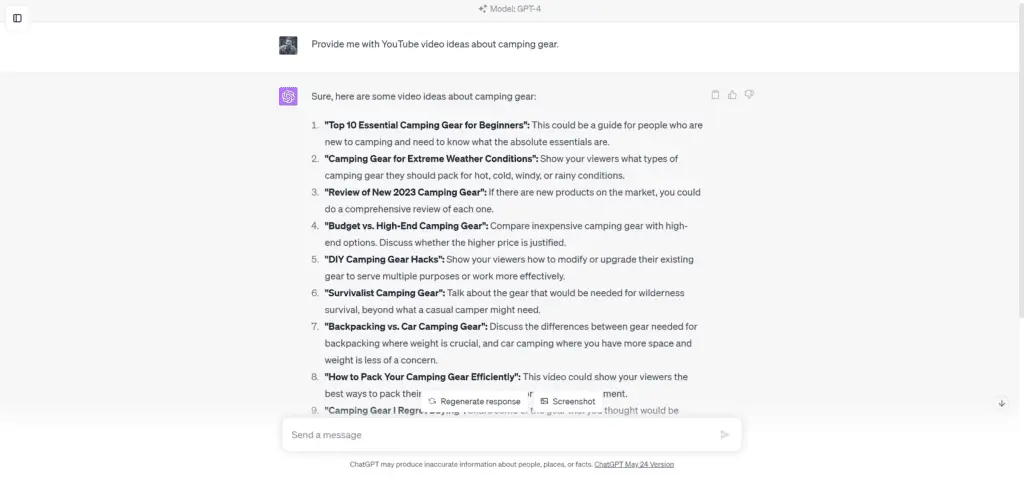1024x483 pixels.
Task: Jump to bottom with the down arrow
Action: (x=1002, y=403)
